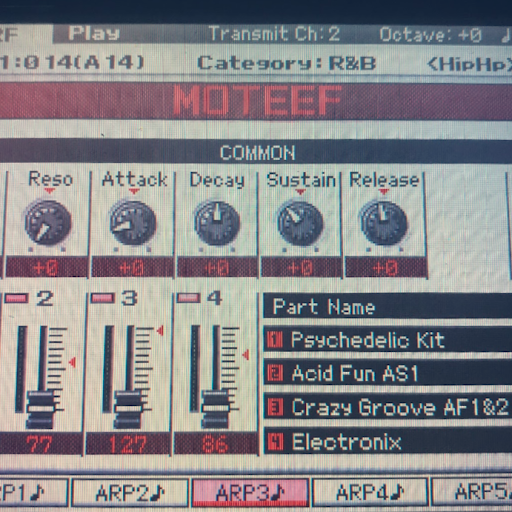This screenshot has height=512, width=512.
Task: Open the Category: R&B selector
Action: pyautogui.click(x=287, y=63)
